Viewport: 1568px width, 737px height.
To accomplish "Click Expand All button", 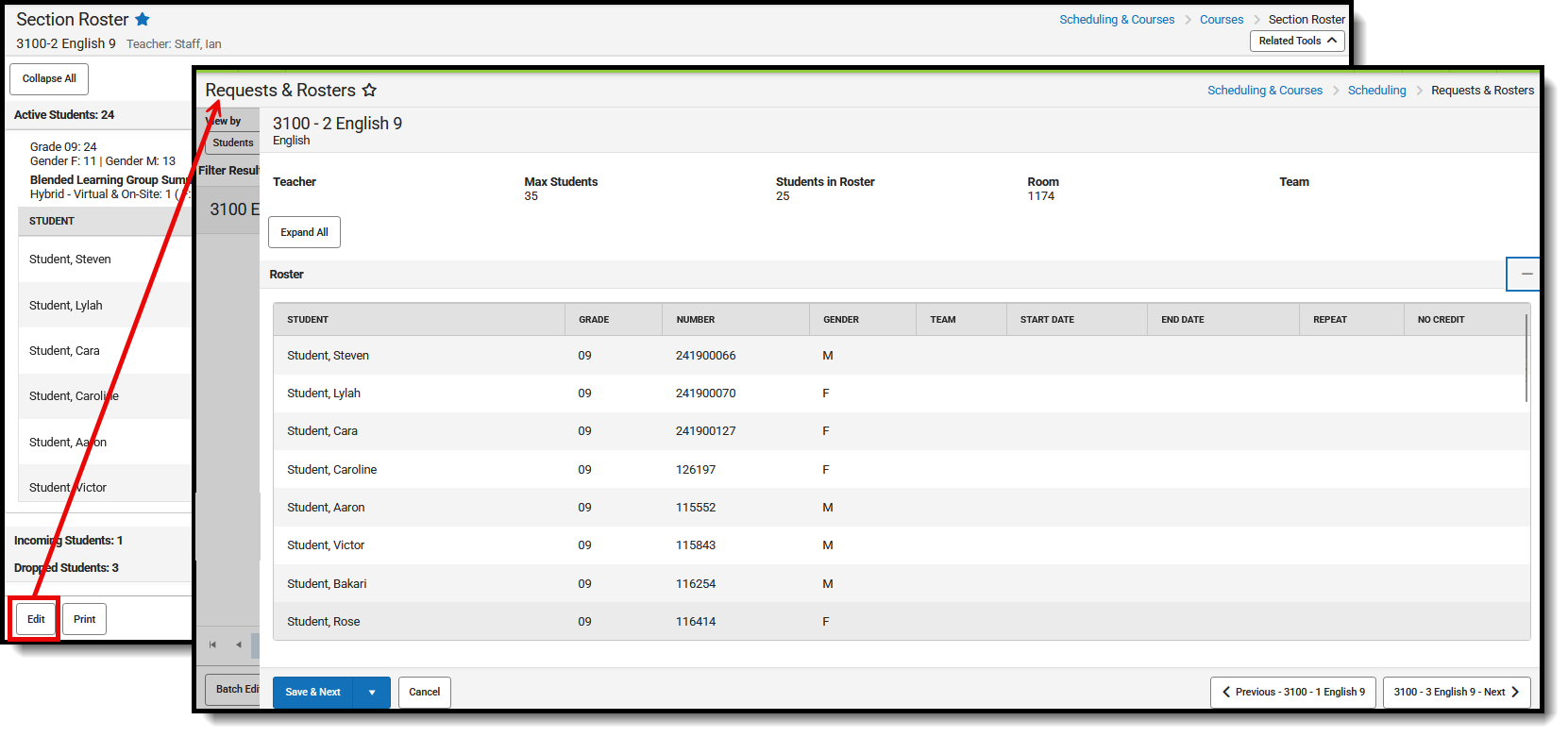I will point(304,232).
